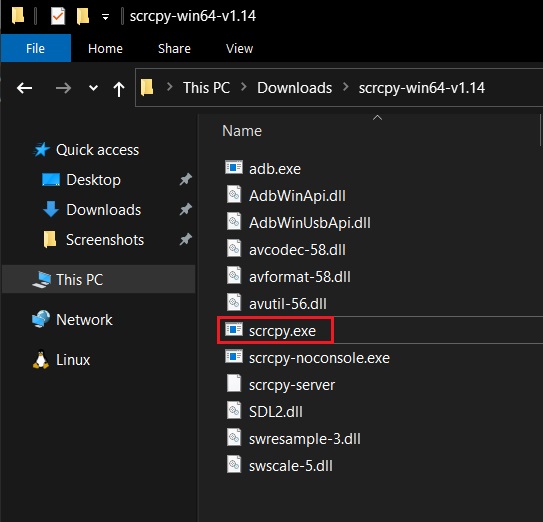Viewport: 543px width, 522px height.
Task: Click the This PC computer icon
Action: 42,280
